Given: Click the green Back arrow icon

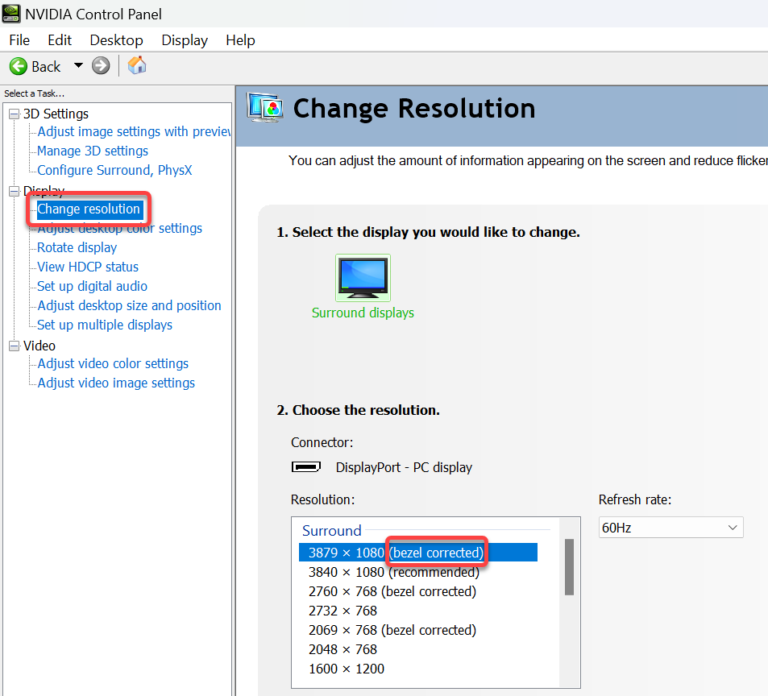Looking at the screenshot, I should coord(18,66).
